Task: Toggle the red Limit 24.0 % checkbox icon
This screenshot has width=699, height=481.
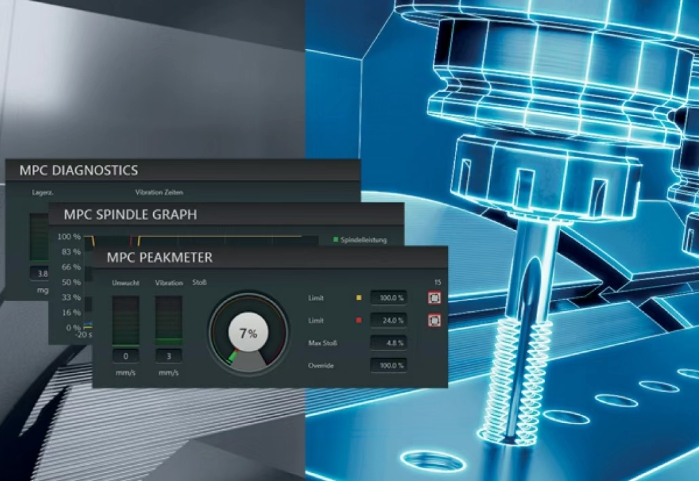Action: pyautogui.click(x=434, y=320)
